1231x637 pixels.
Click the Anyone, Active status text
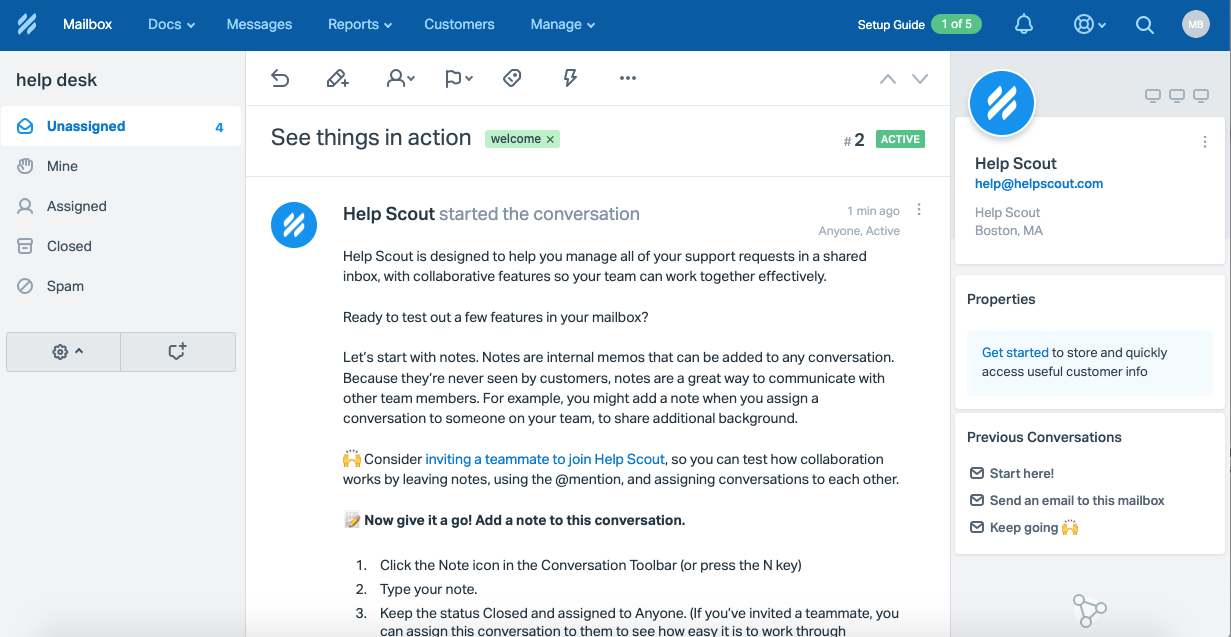tap(859, 231)
